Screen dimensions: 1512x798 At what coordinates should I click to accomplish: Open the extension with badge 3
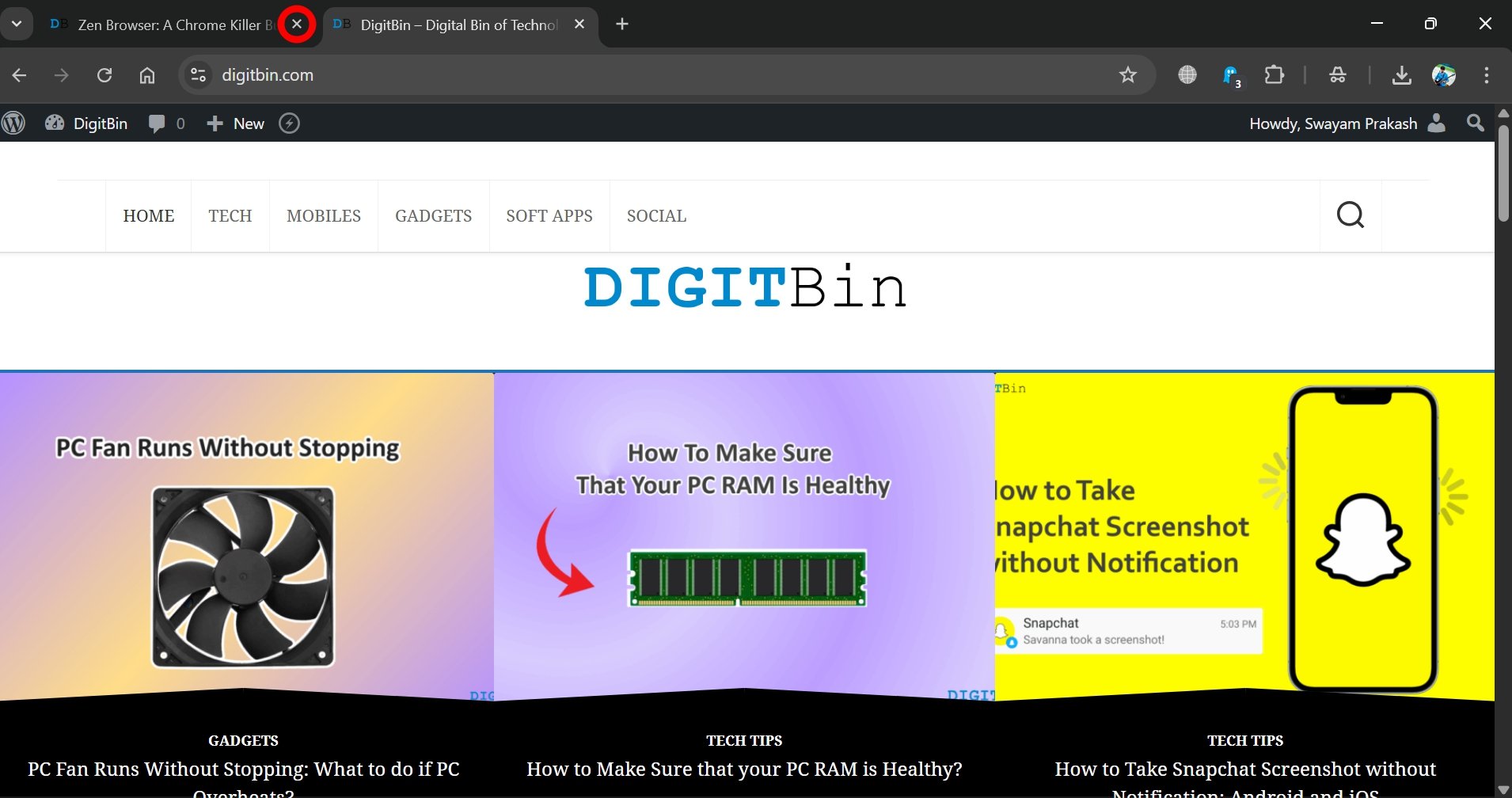click(1232, 76)
